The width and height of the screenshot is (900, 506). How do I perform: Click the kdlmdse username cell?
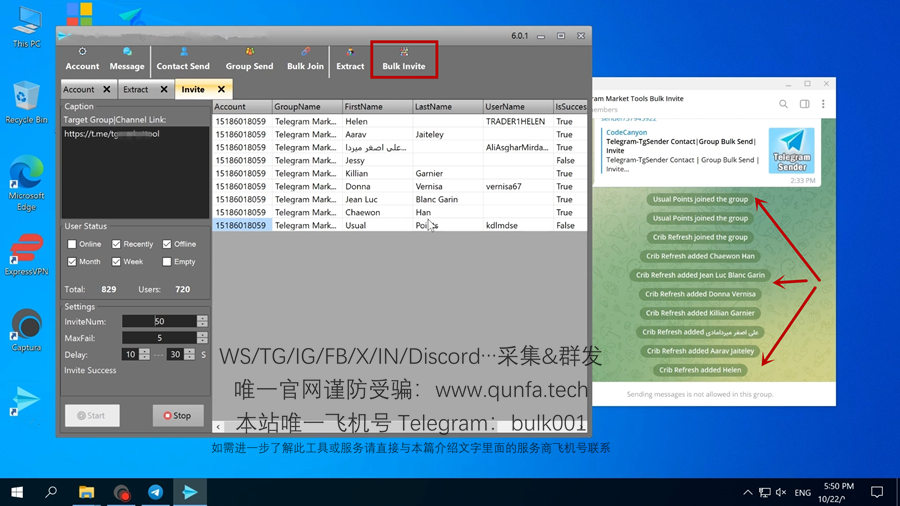tap(518, 225)
